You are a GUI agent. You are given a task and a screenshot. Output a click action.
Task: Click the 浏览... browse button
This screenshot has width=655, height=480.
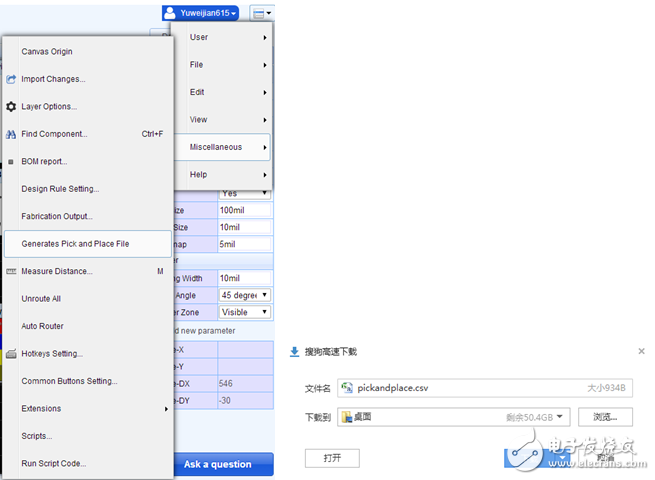(x=606, y=417)
